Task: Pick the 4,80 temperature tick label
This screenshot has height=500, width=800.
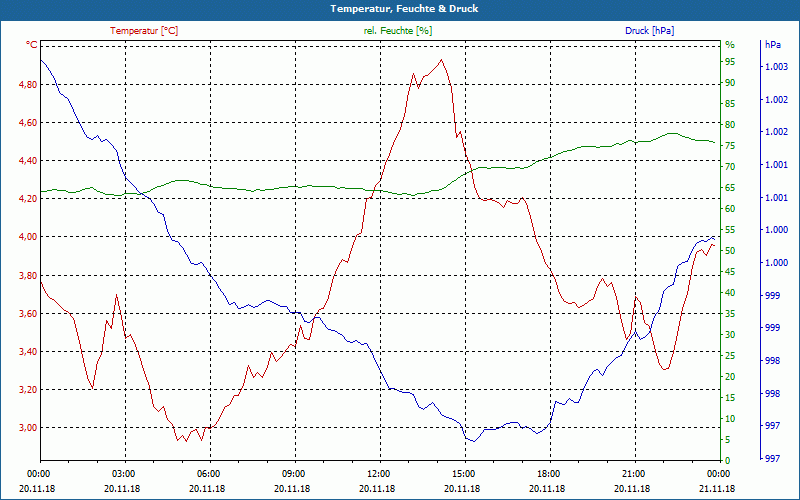Action: [28, 85]
